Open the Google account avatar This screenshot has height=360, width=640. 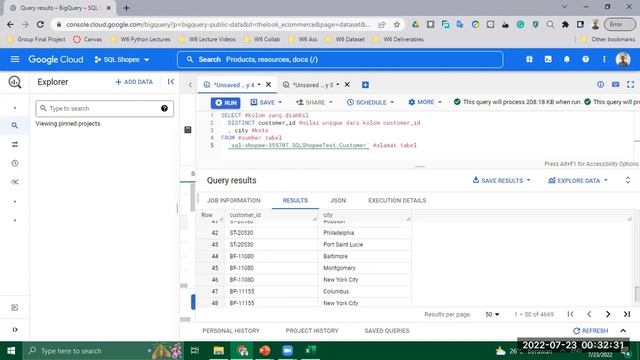coord(623,60)
